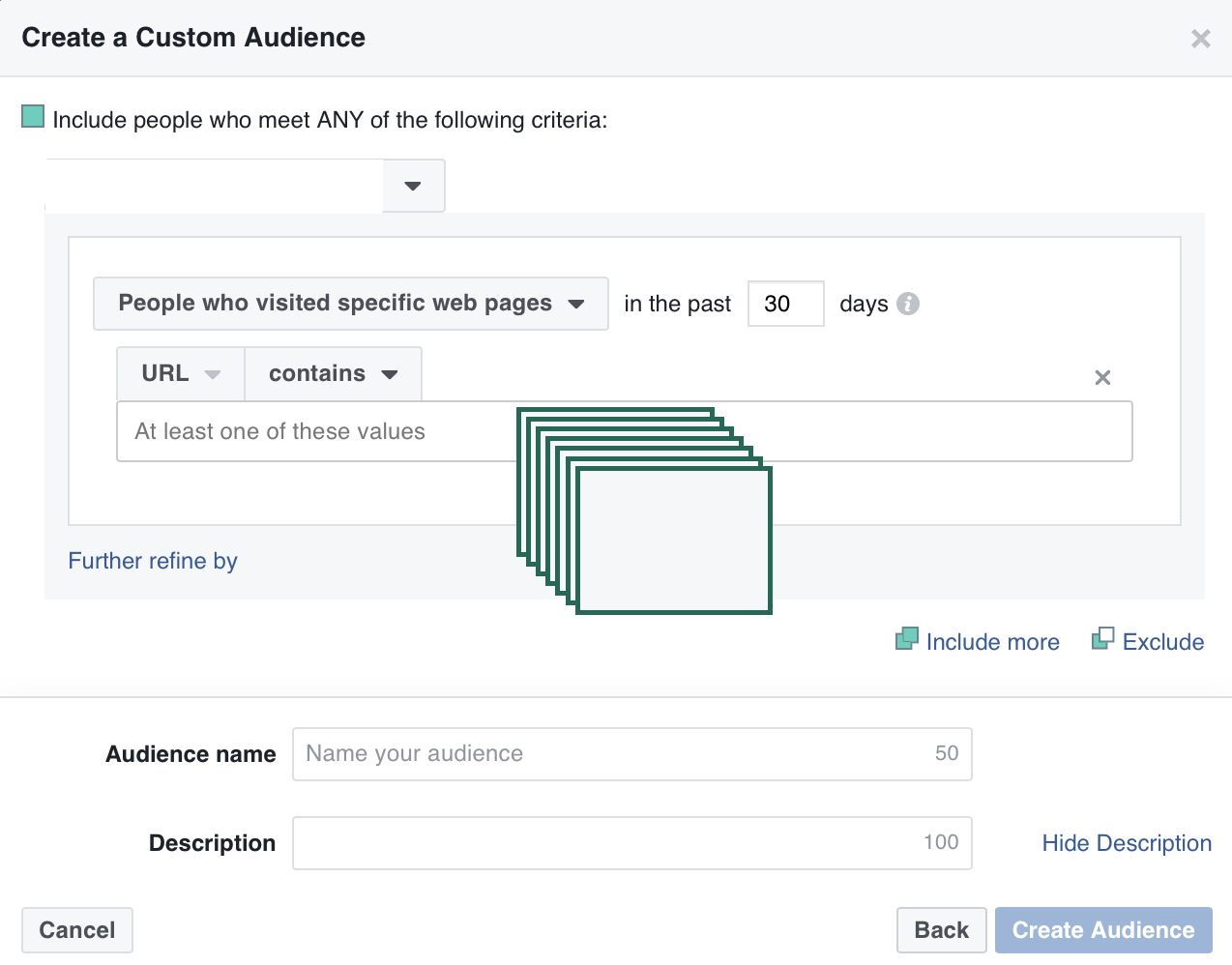Click the days info tooltip icon
This screenshot has height=965, width=1232.
[x=908, y=304]
